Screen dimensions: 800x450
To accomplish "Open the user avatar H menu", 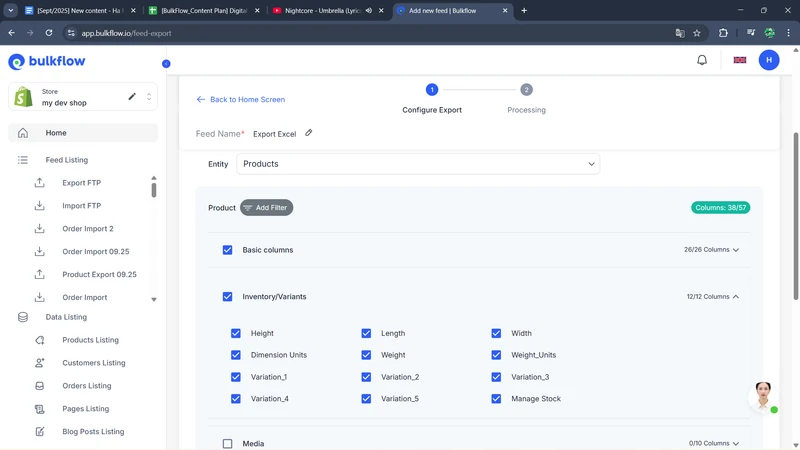I will (769, 60).
